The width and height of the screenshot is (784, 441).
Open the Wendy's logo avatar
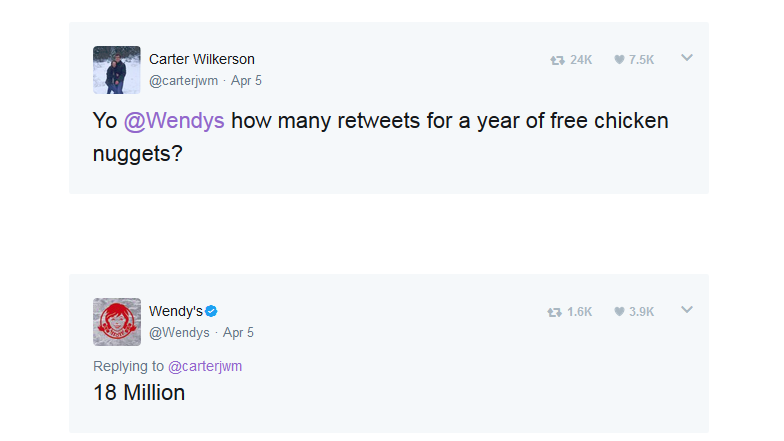[x=116, y=322]
